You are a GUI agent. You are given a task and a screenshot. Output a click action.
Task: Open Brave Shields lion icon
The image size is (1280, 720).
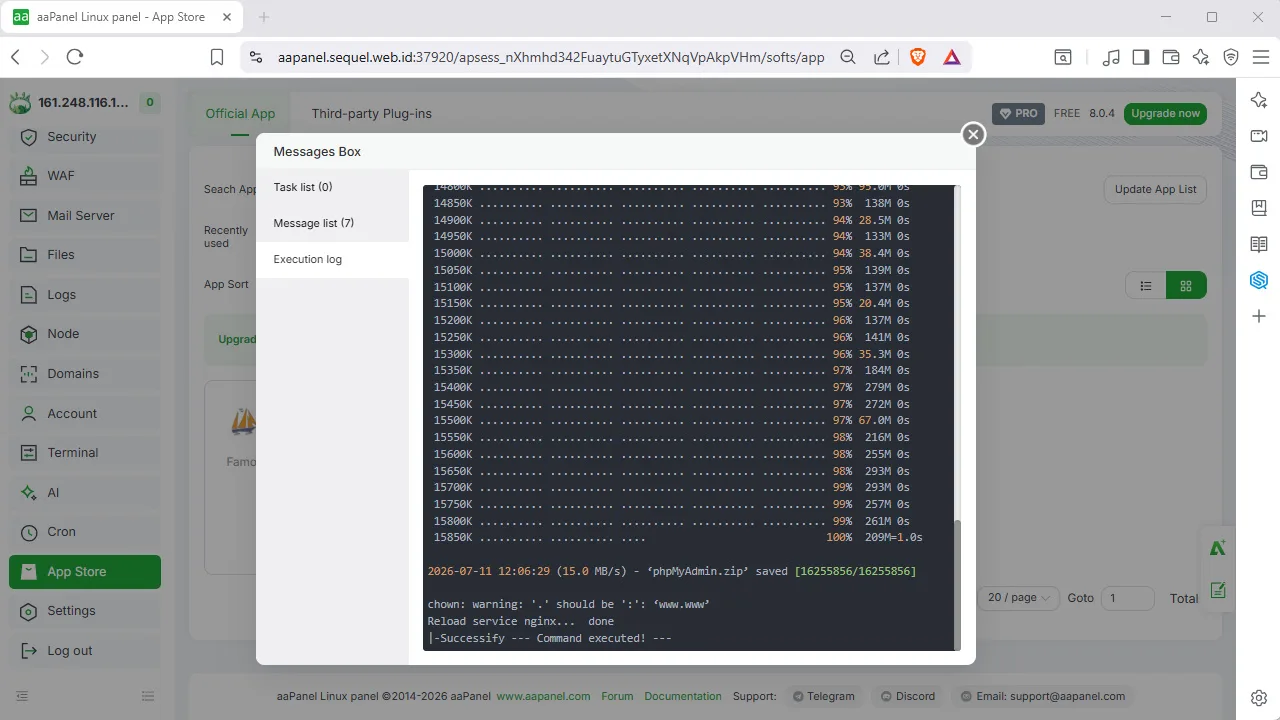click(x=918, y=57)
